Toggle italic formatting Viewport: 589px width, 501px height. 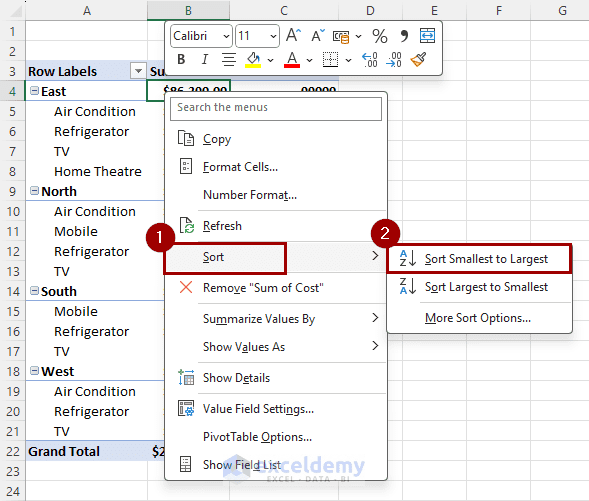pos(204,59)
